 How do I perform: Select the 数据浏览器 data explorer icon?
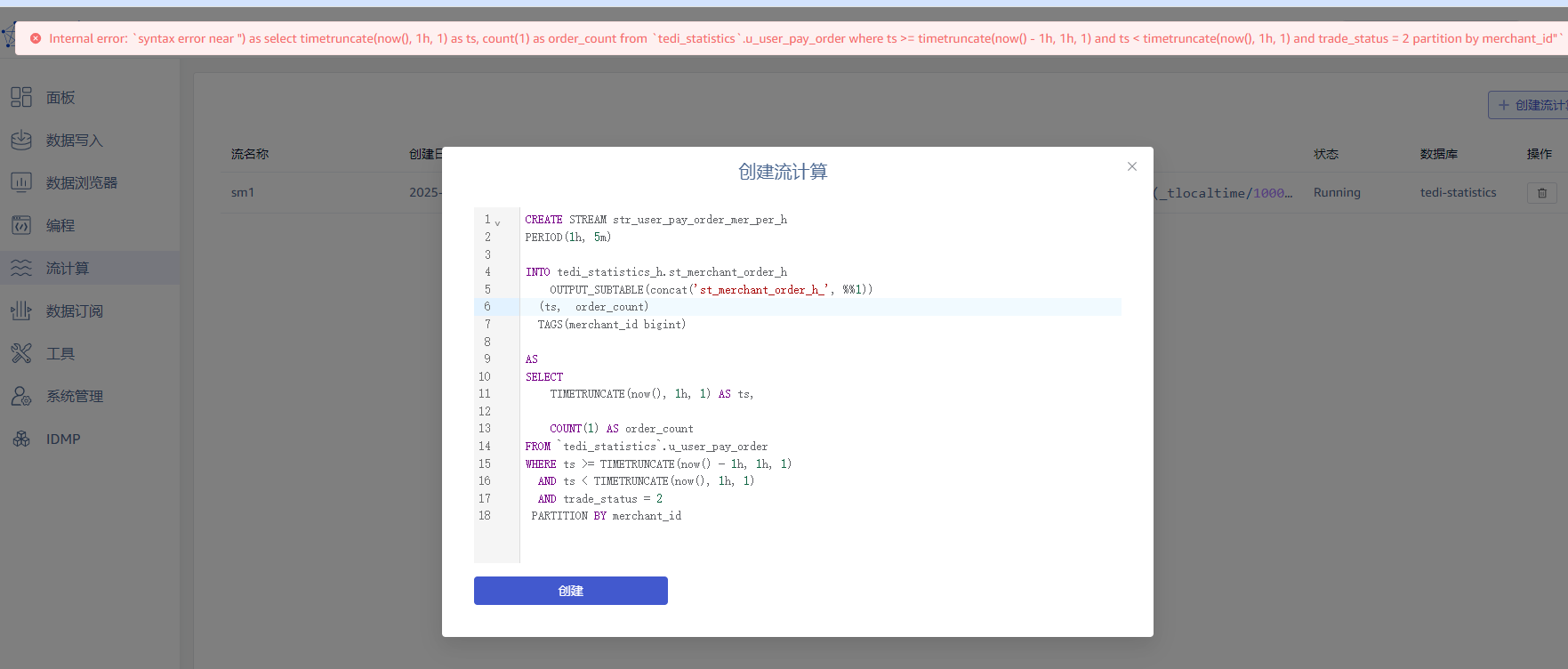point(21,182)
